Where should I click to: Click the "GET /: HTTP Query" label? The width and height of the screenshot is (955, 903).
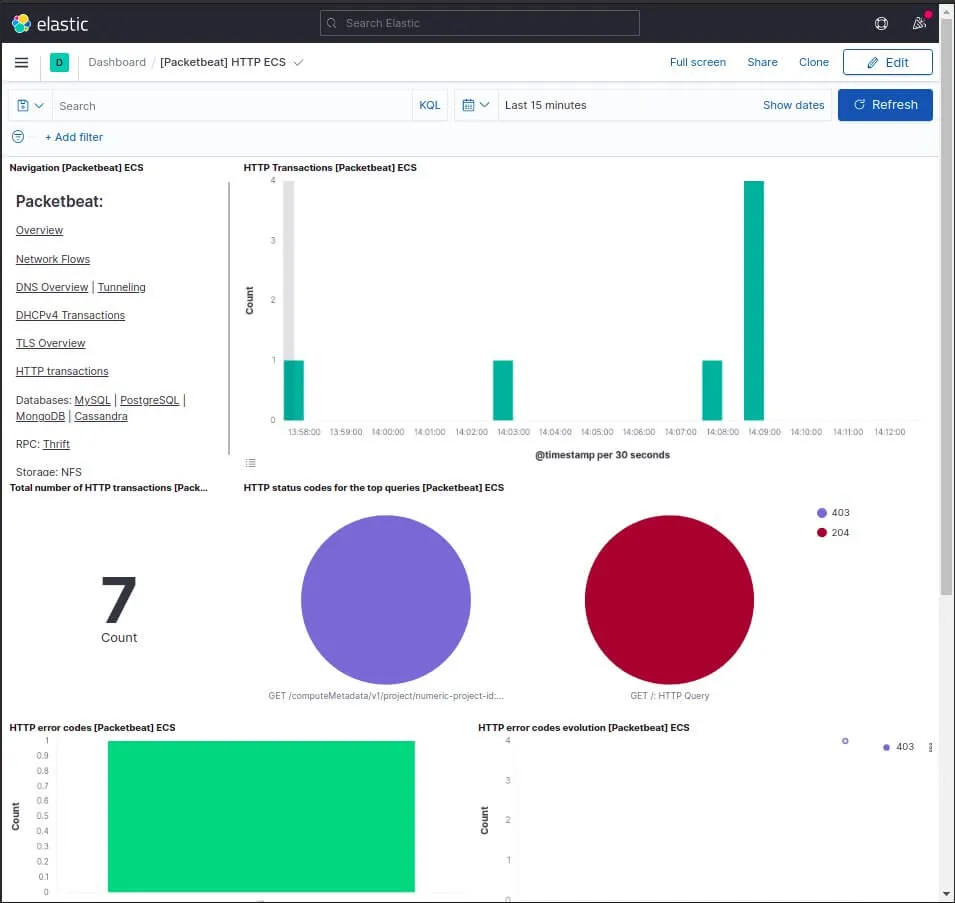click(669, 695)
